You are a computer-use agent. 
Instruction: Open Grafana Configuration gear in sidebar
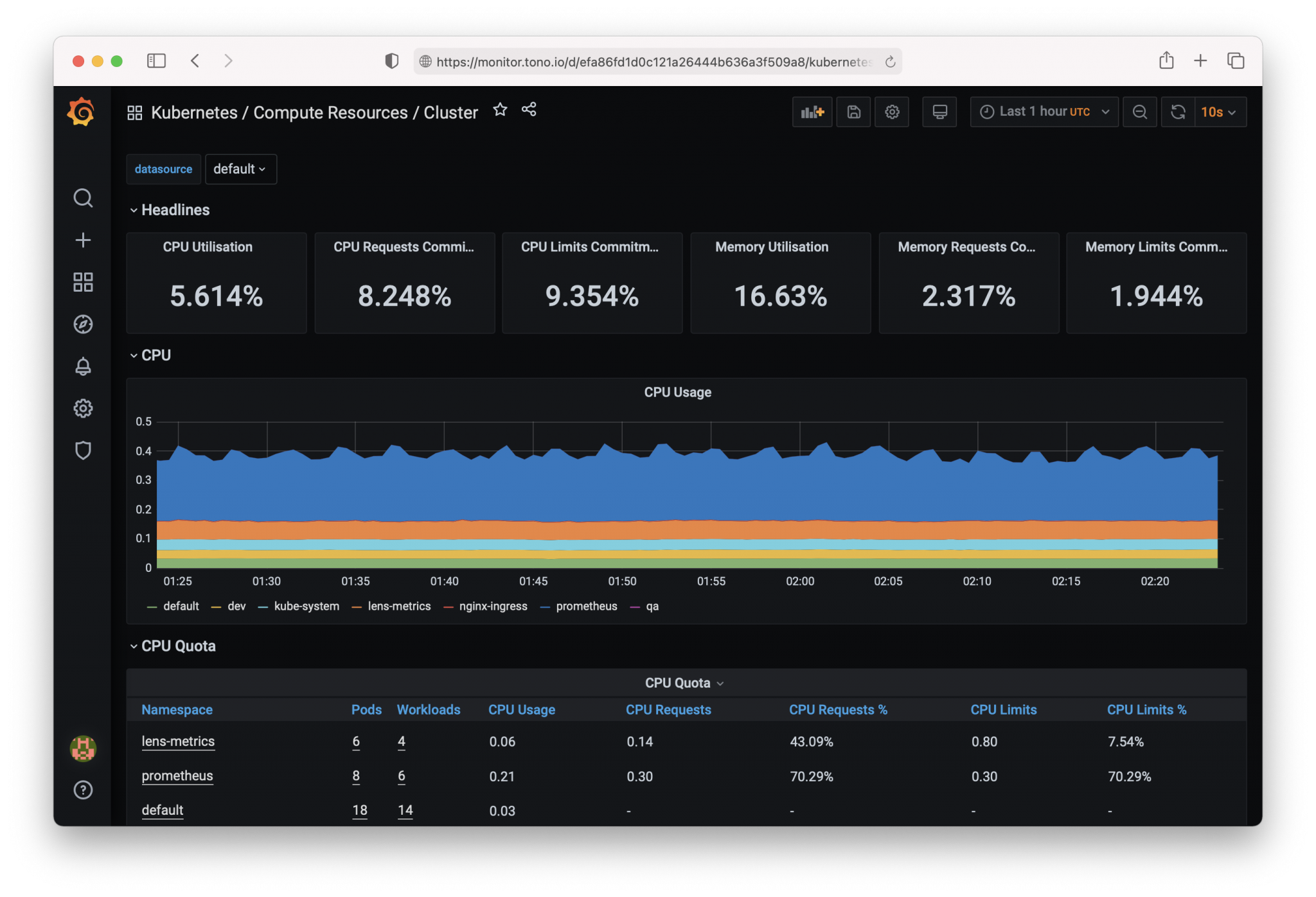(x=83, y=409)
